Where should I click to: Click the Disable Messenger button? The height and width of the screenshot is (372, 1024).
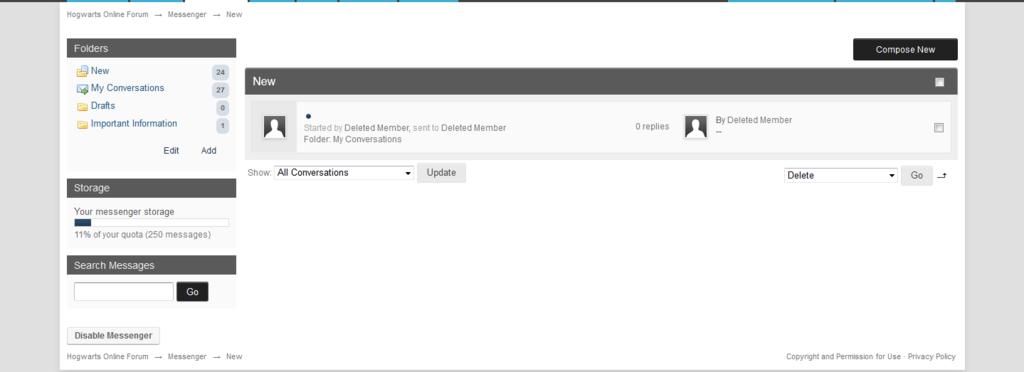[x=113, y=335]
